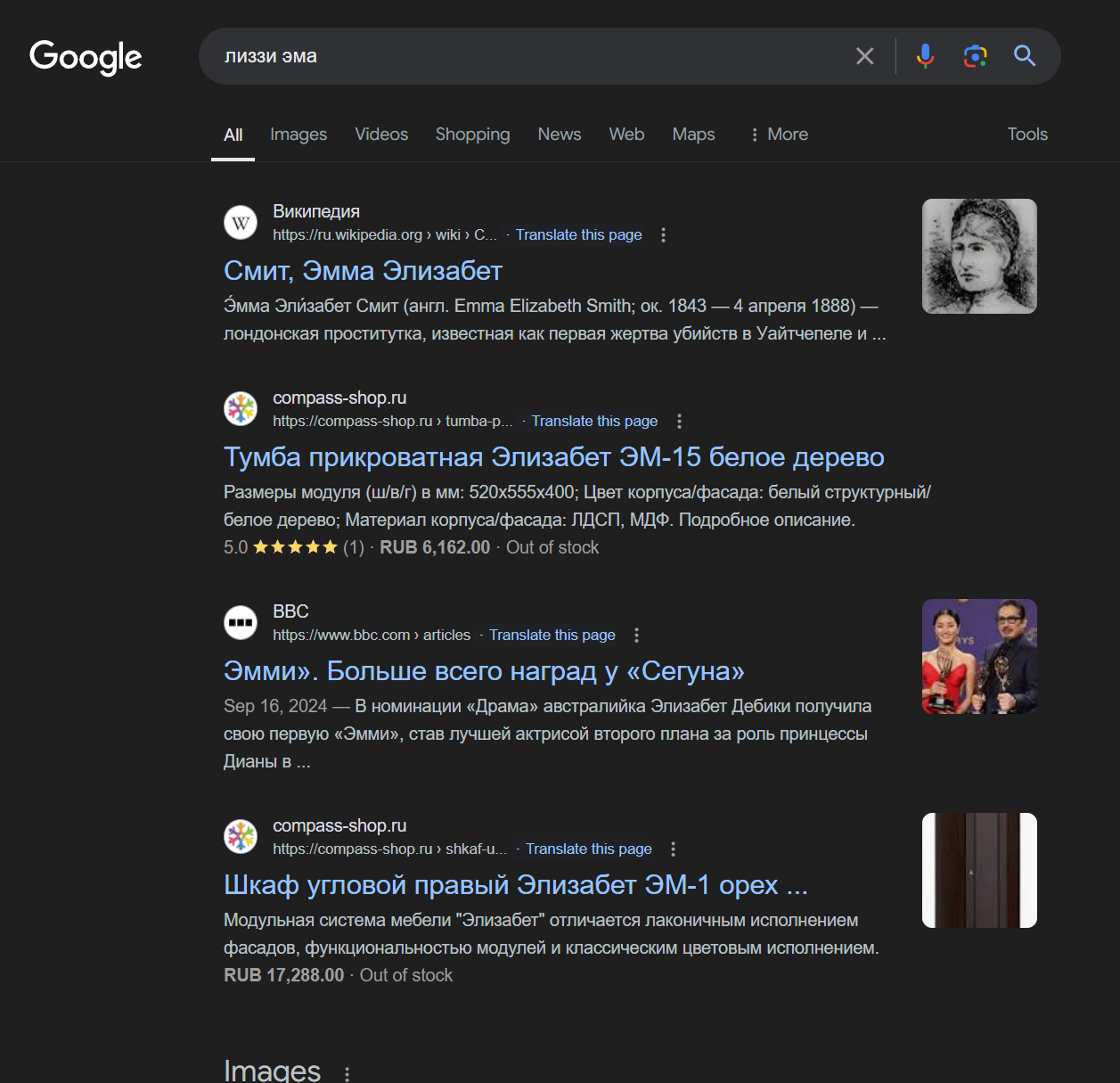This screenshot has height=1083, width=1120.
Task: Open the Смит, Эмма Элизабет result link
Action: click(x=363, y=271)
